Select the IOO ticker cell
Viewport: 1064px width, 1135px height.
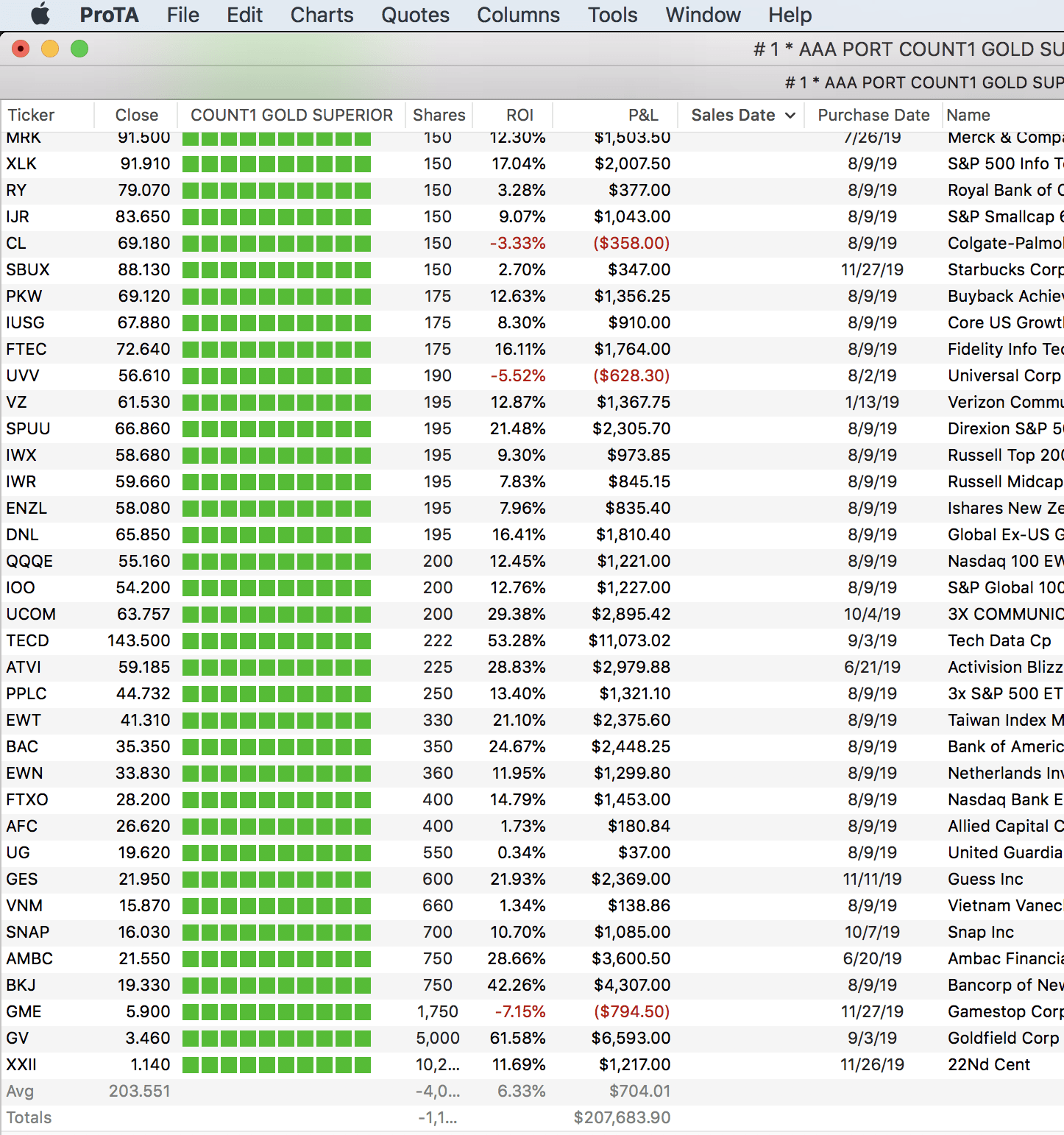pos(21,587)
